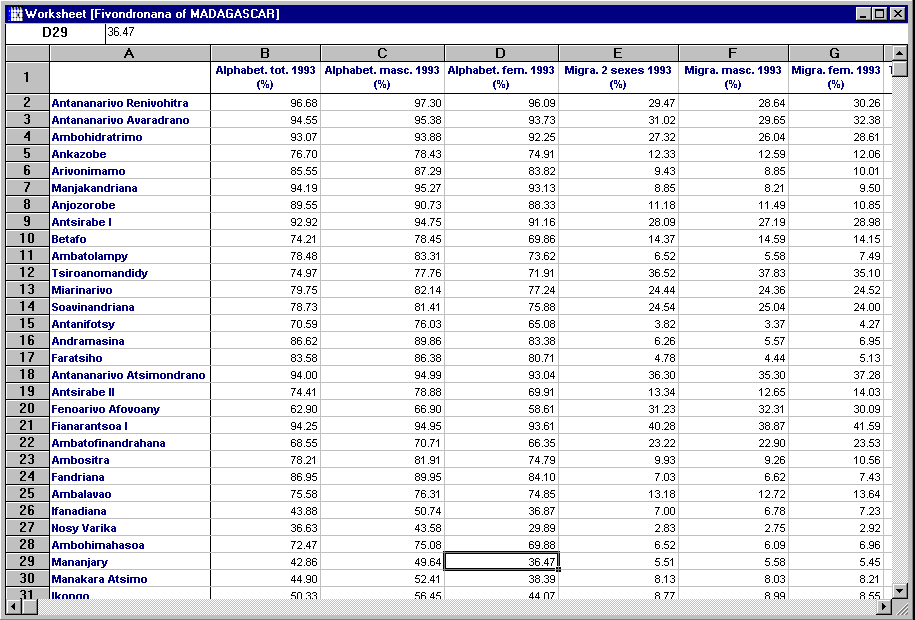Viewport: 915px width, 620px height.
Task: Select column B header
Action: 265,53
